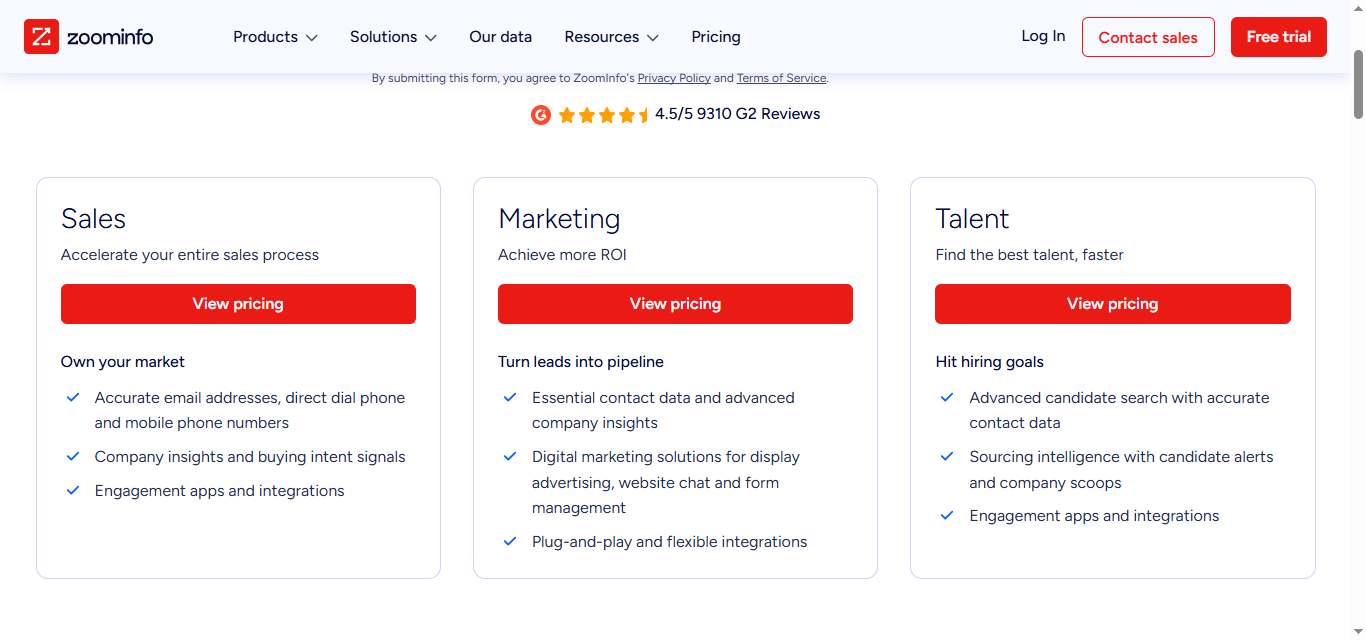Click checkmark beside 'Accurate email addresses' feature
The width and height of the screenshot is (1366, 641).
(73, 397)
